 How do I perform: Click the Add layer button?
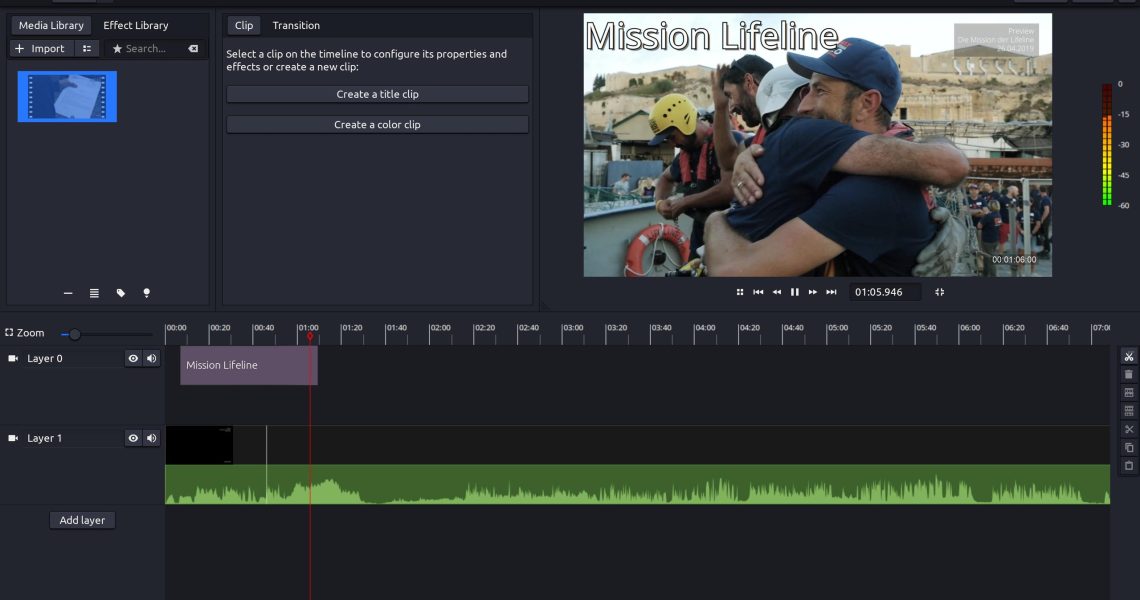point(82,520)
